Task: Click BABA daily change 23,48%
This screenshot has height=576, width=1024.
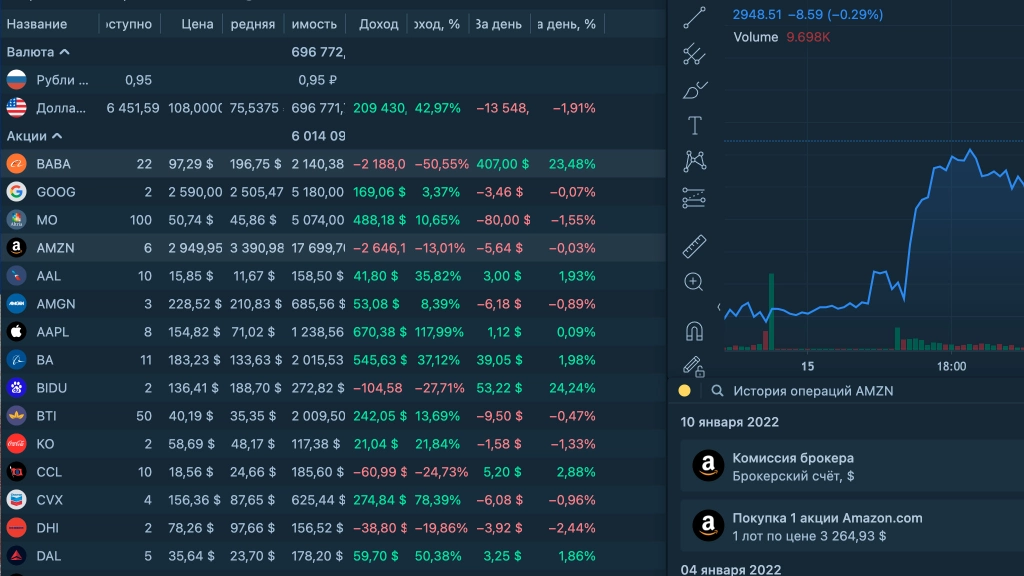Action: tap(571, 164)
